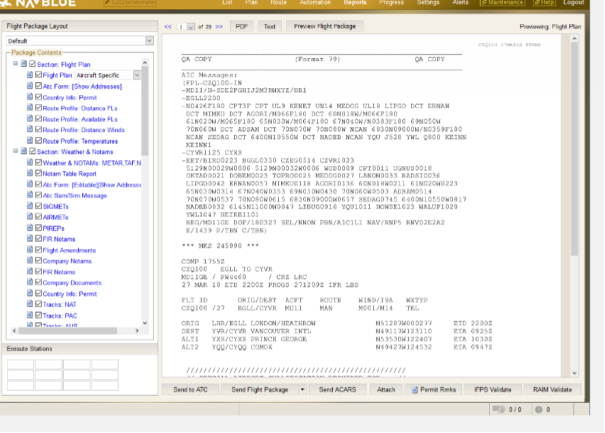Screen dimensions: 605x433
Task: Toggle the Route Profile: Distance FLs checkbox
Action: tap(38, 108)
